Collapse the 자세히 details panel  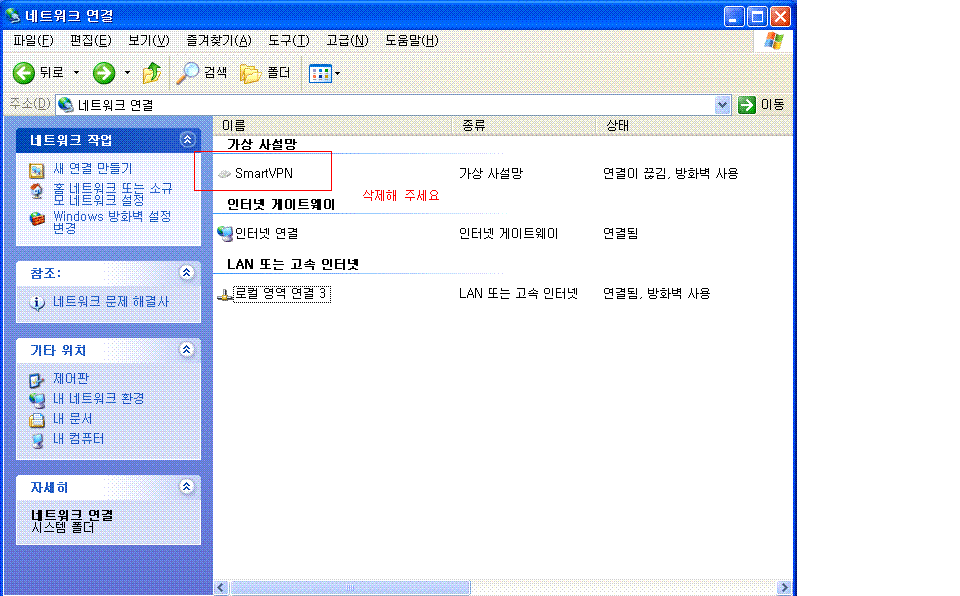187,487
